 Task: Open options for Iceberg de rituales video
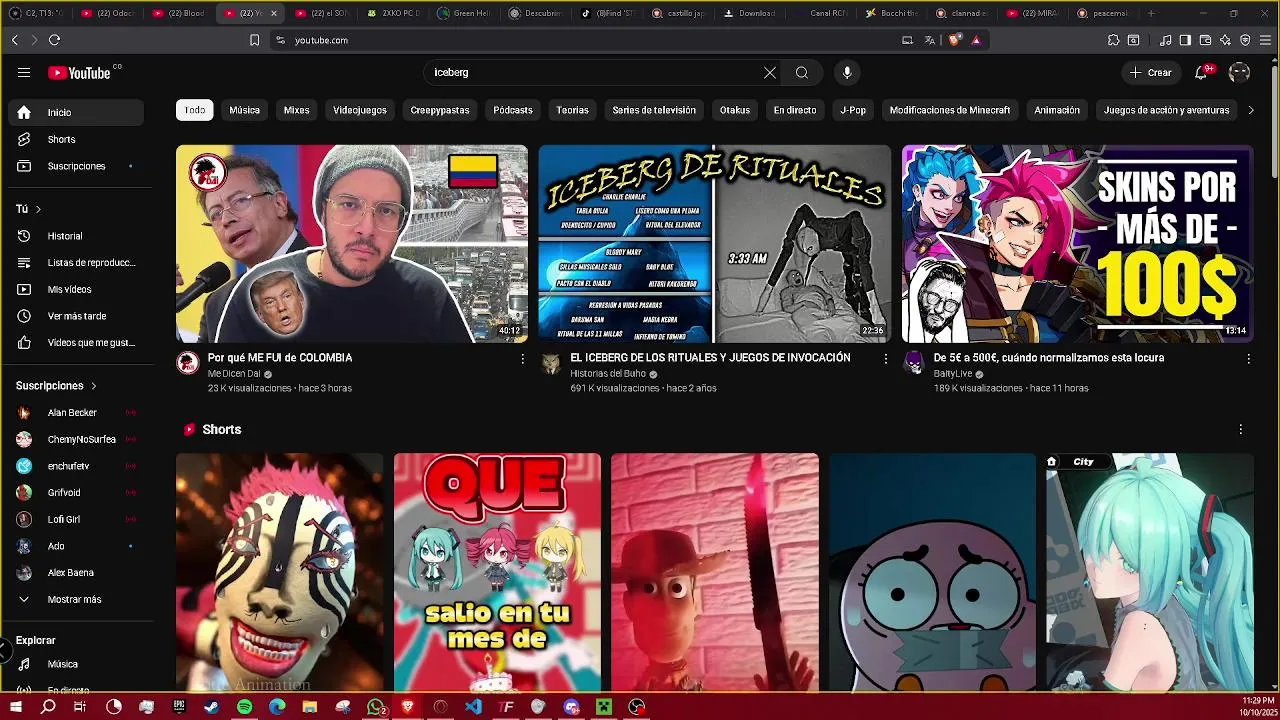click(885, 358)
